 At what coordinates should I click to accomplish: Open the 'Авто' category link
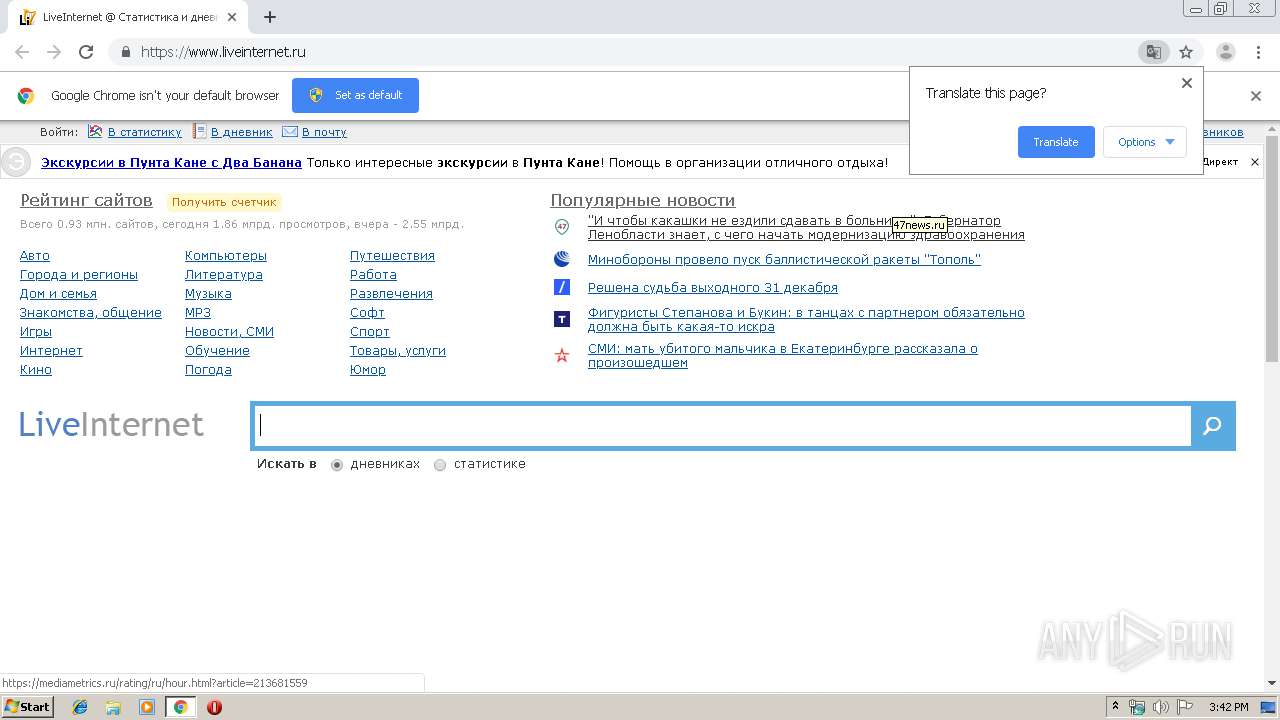point(35,256)
